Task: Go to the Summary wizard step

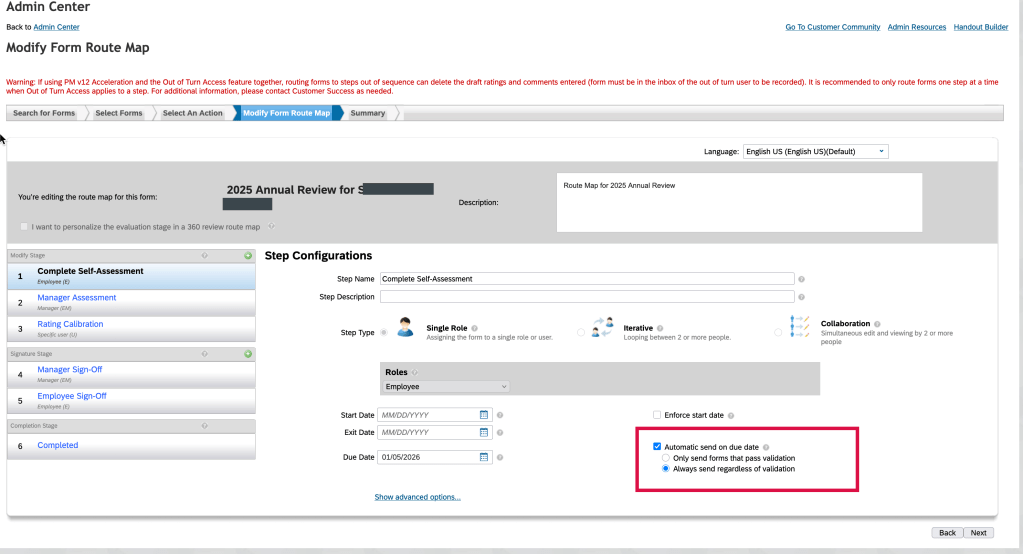Action: (x=367, y=113)
